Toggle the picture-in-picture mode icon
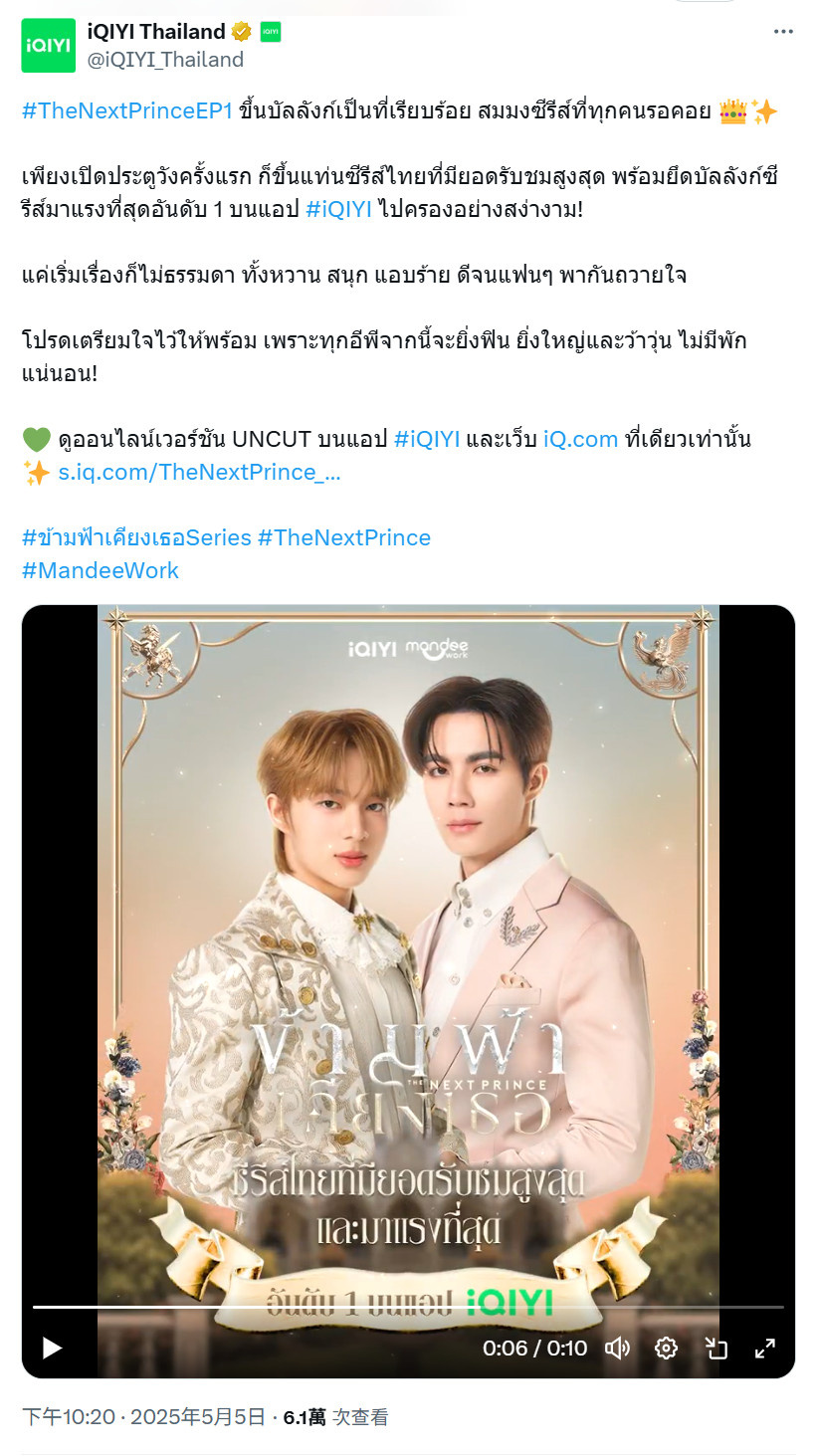 (x=715, y=1348)
